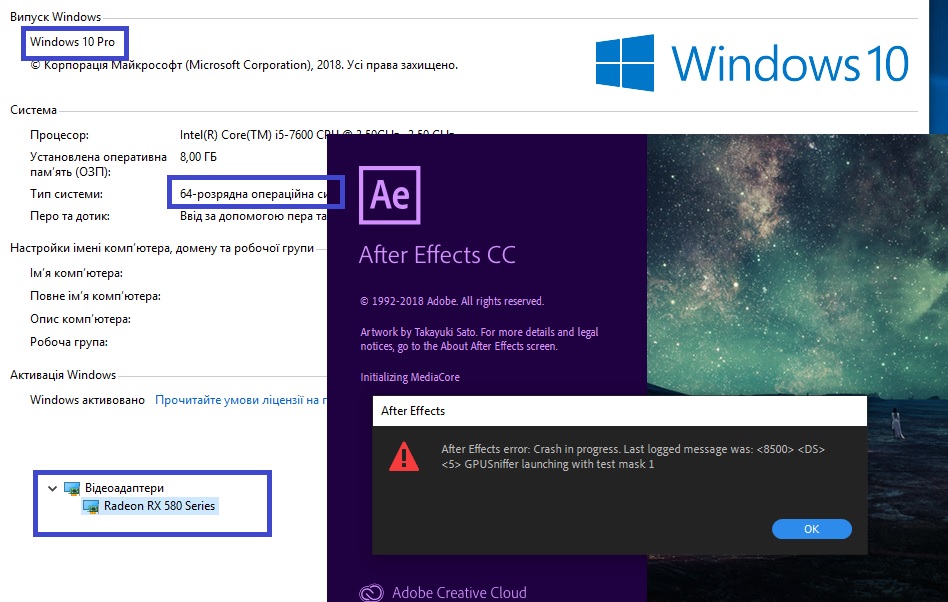Click the Crash in progress error message
The height and width of the screenshot is (602, 948).
coord(633,456)
